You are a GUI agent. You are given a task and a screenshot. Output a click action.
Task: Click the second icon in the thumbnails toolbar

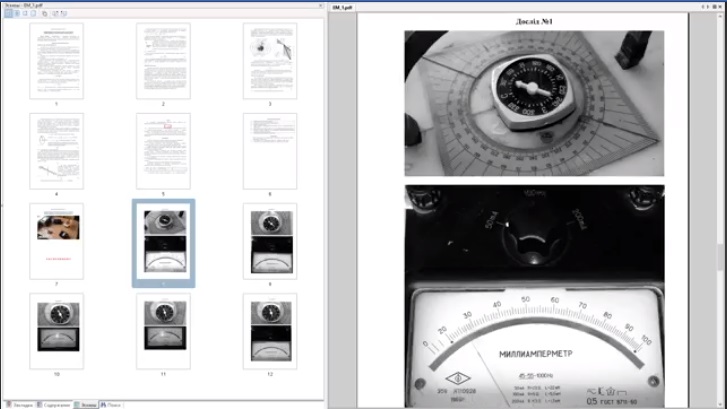[x=15, y=14]
